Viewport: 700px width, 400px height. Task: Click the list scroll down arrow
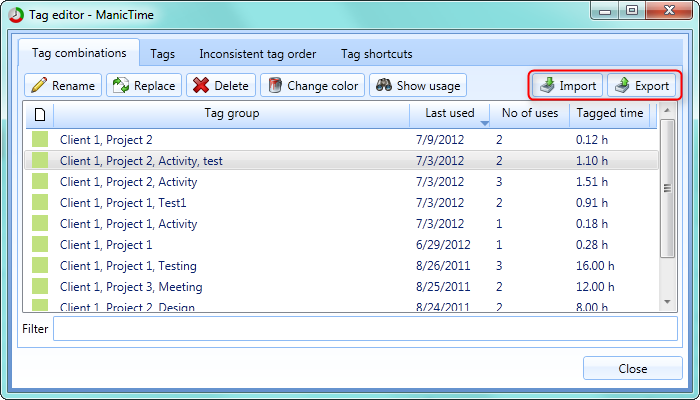(667, 302)
